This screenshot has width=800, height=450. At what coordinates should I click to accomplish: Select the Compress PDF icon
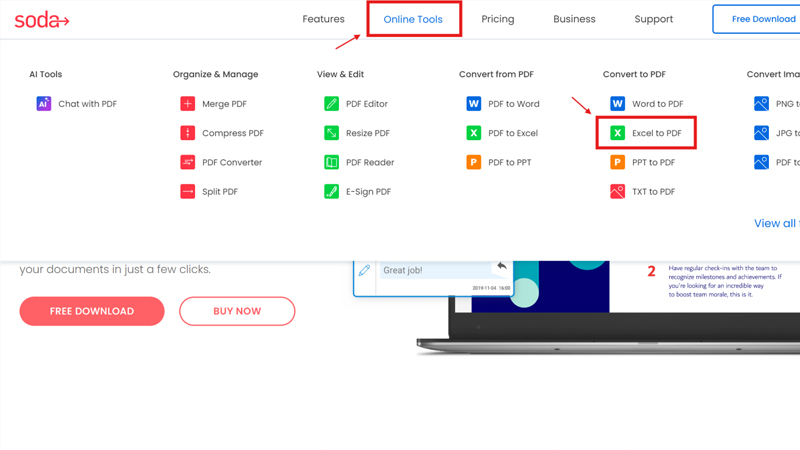(x=188, y=133)
